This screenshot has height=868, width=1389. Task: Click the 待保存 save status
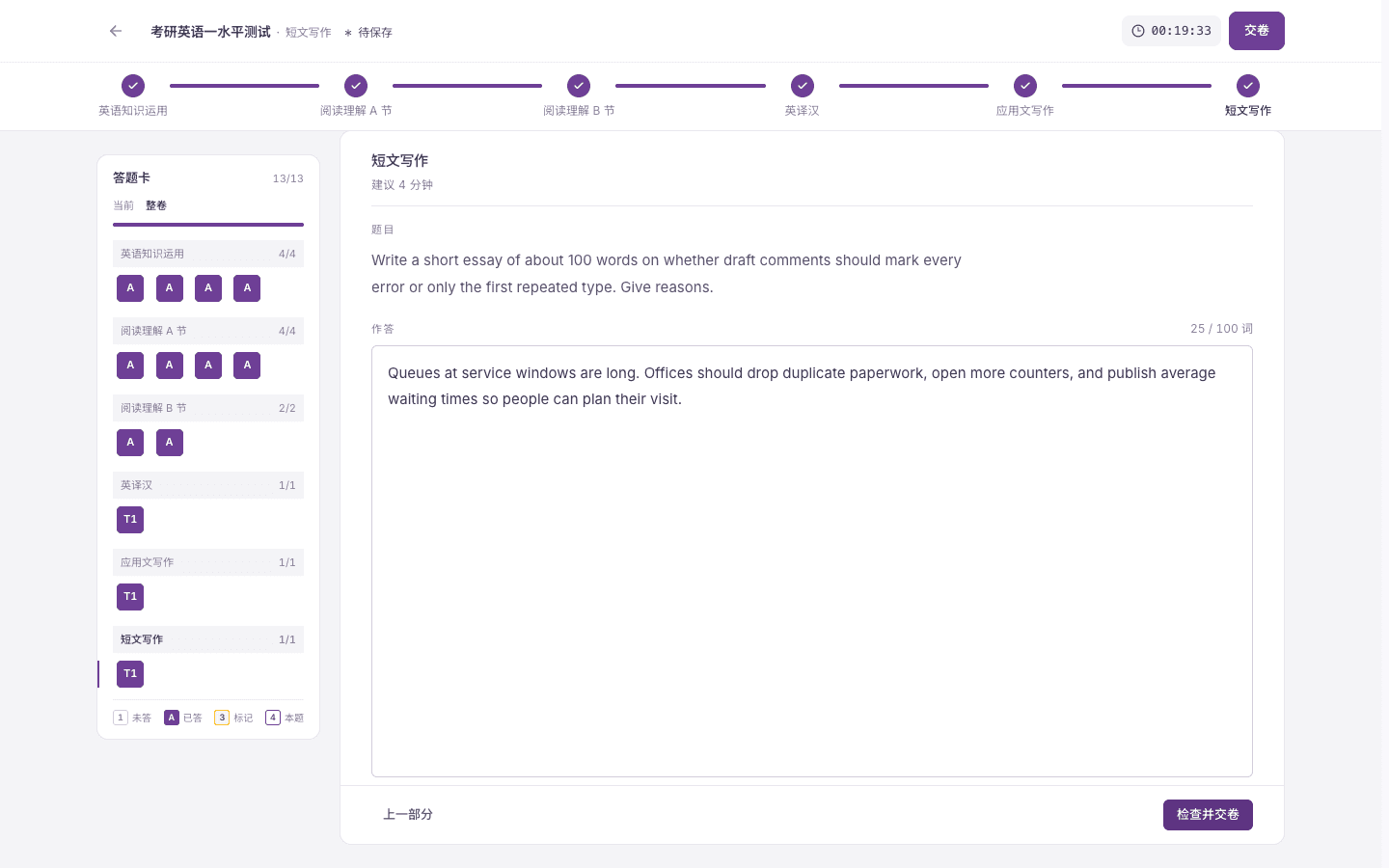pyautogui.click(x=368, y=33)
